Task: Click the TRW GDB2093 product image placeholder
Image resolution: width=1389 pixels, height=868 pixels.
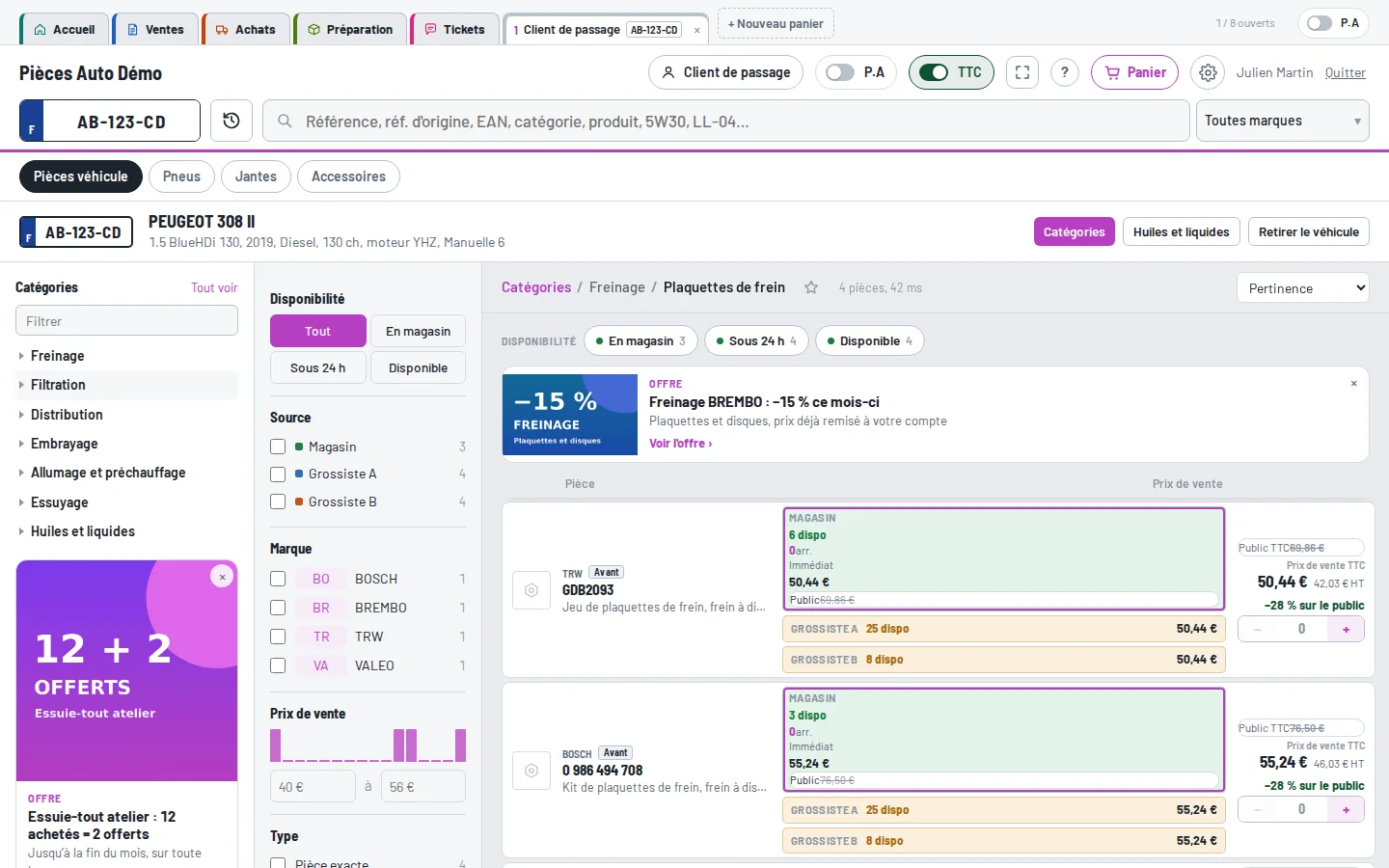Action: tap(531, 590)
